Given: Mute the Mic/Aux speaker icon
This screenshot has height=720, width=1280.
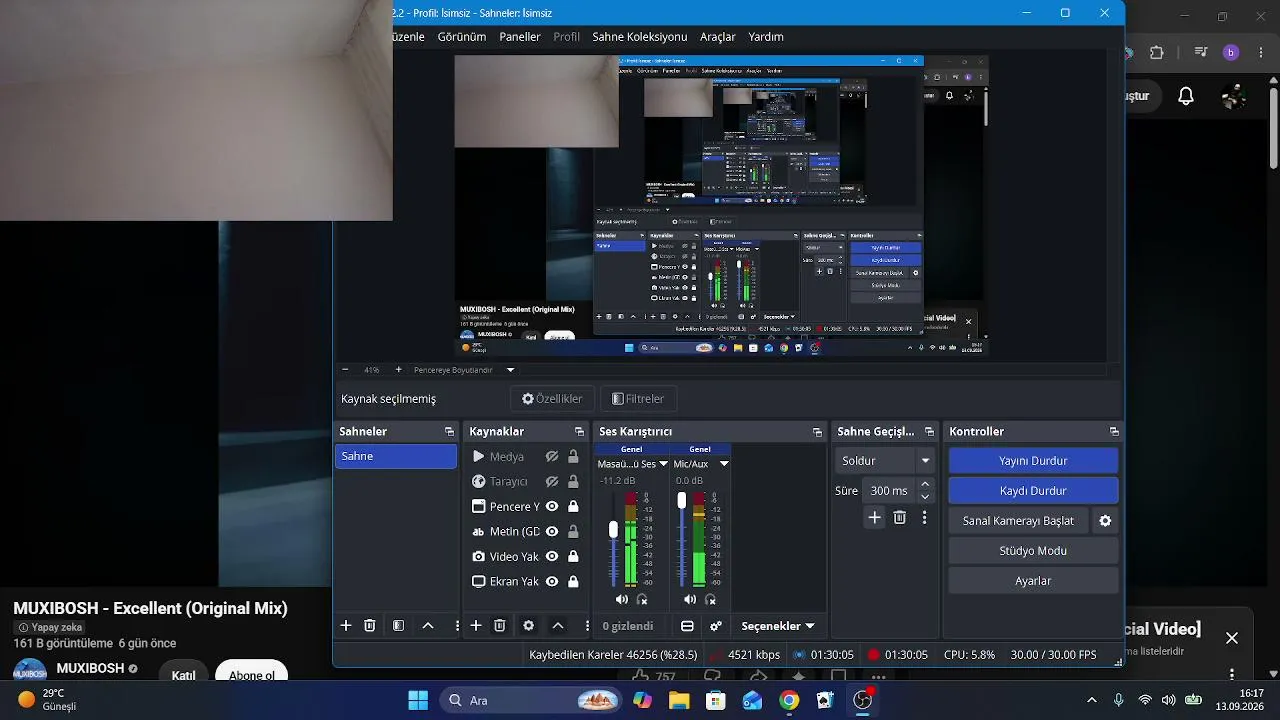Looking at the screenshot, I should pos(690,600).
